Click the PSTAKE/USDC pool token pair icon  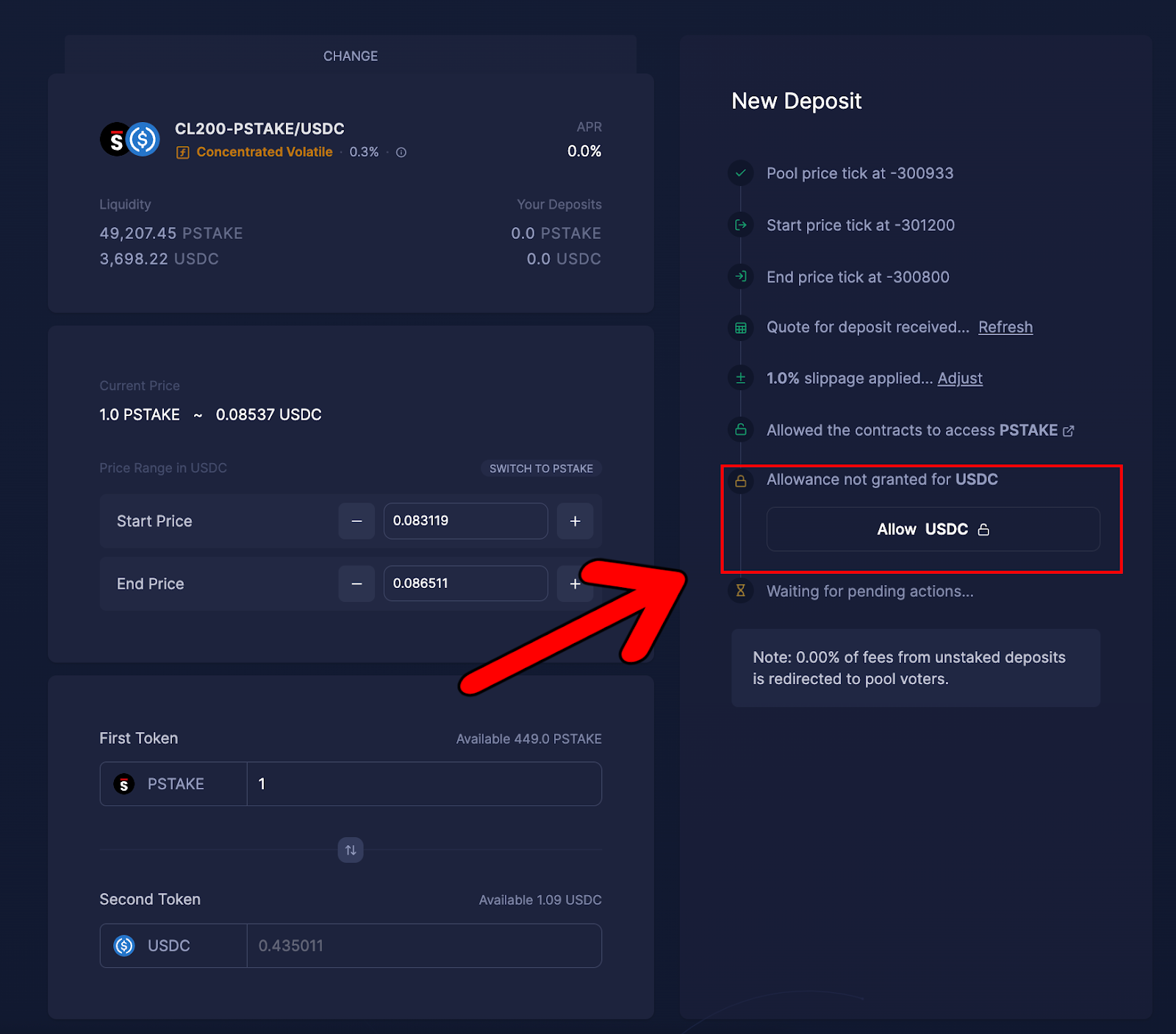pyautogui.click(x=130, y=140)
